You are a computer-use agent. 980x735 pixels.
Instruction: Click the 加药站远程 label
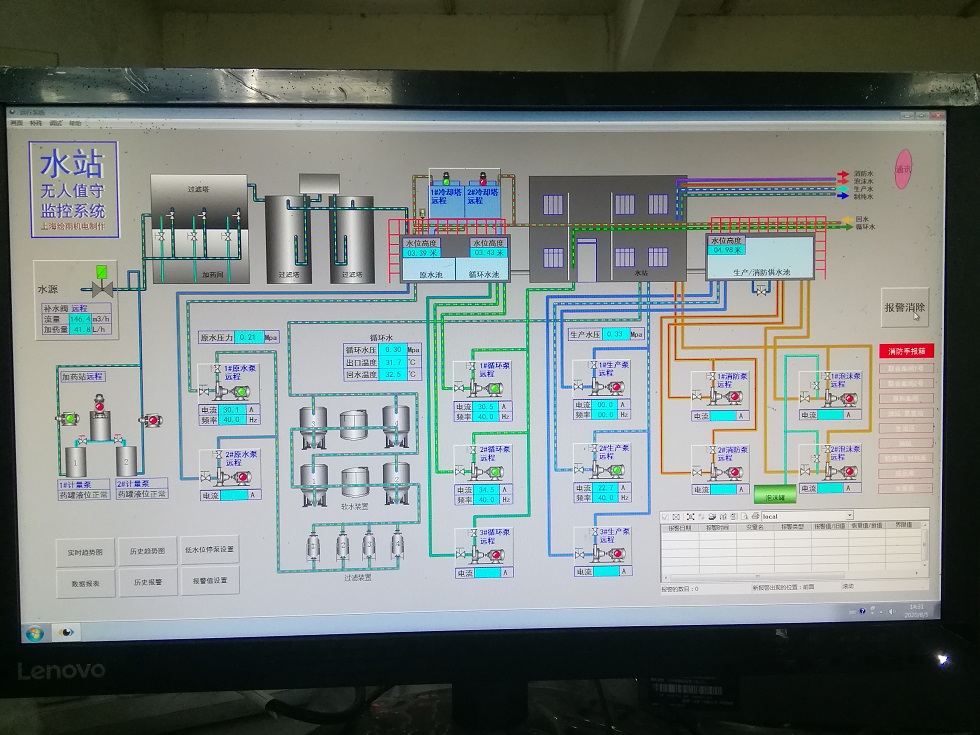[82, 376]
